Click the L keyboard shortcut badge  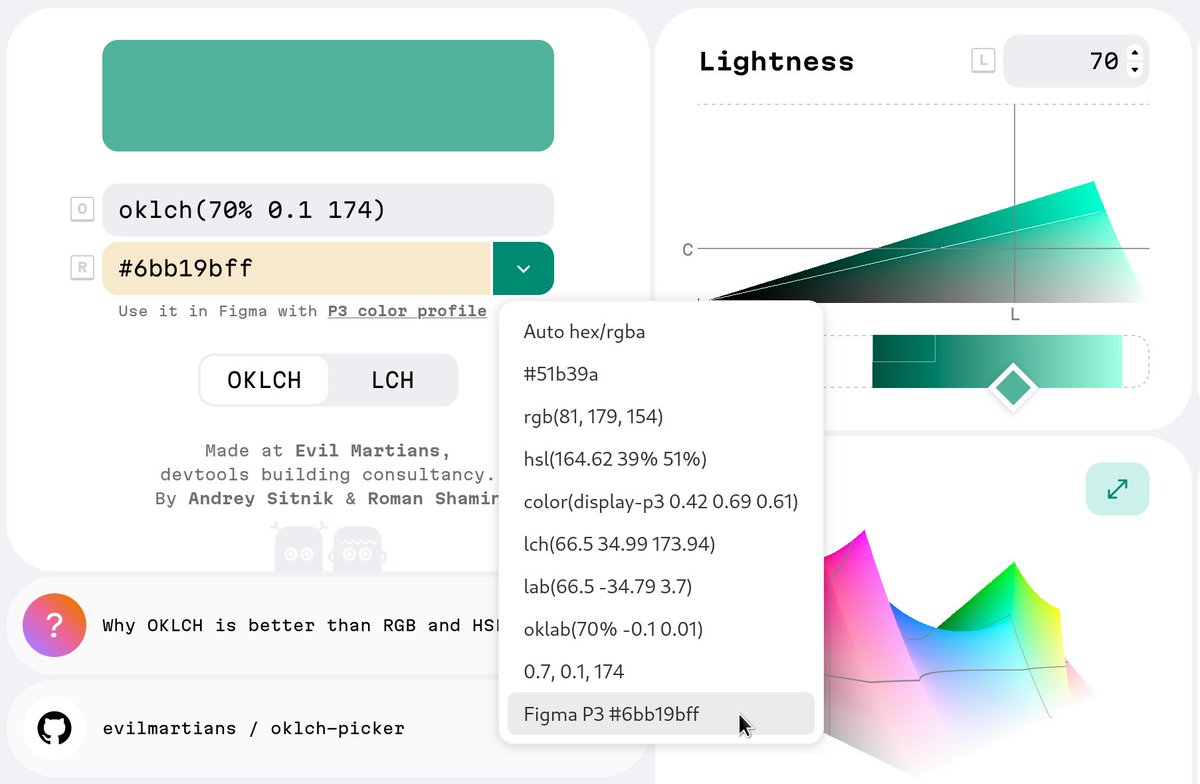point(984,61)
